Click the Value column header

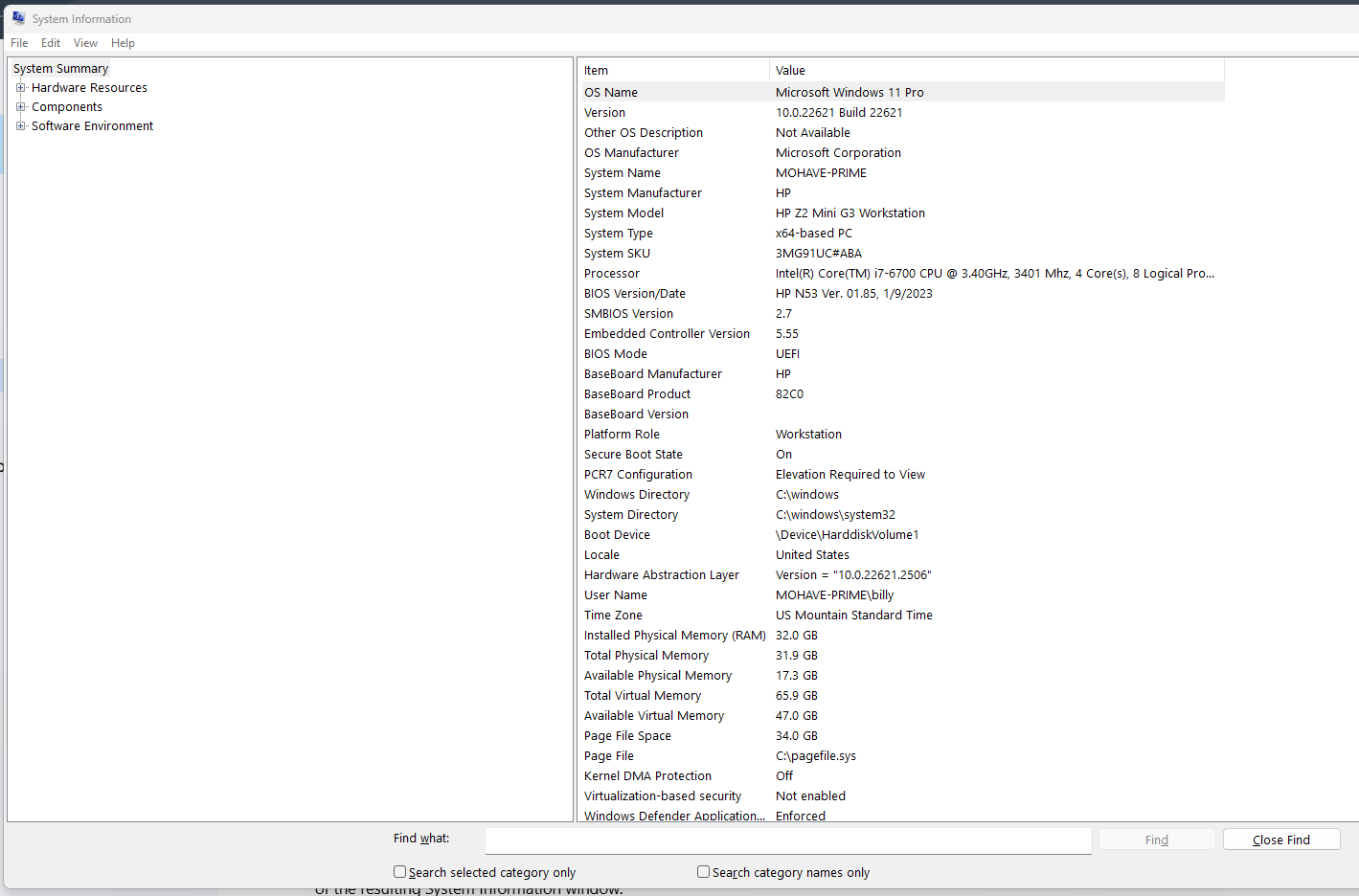pyautogui.click(x=997, y=71)
